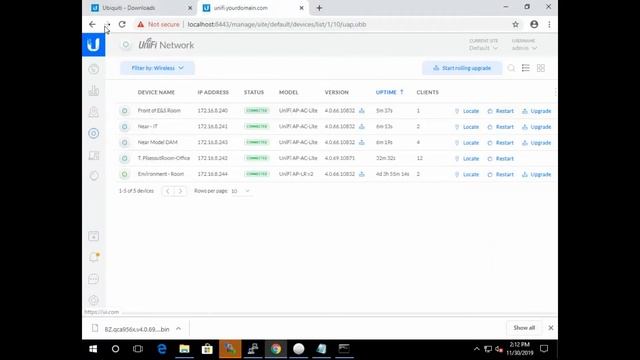Click device status icon for Near - IT row

point(124,127)
